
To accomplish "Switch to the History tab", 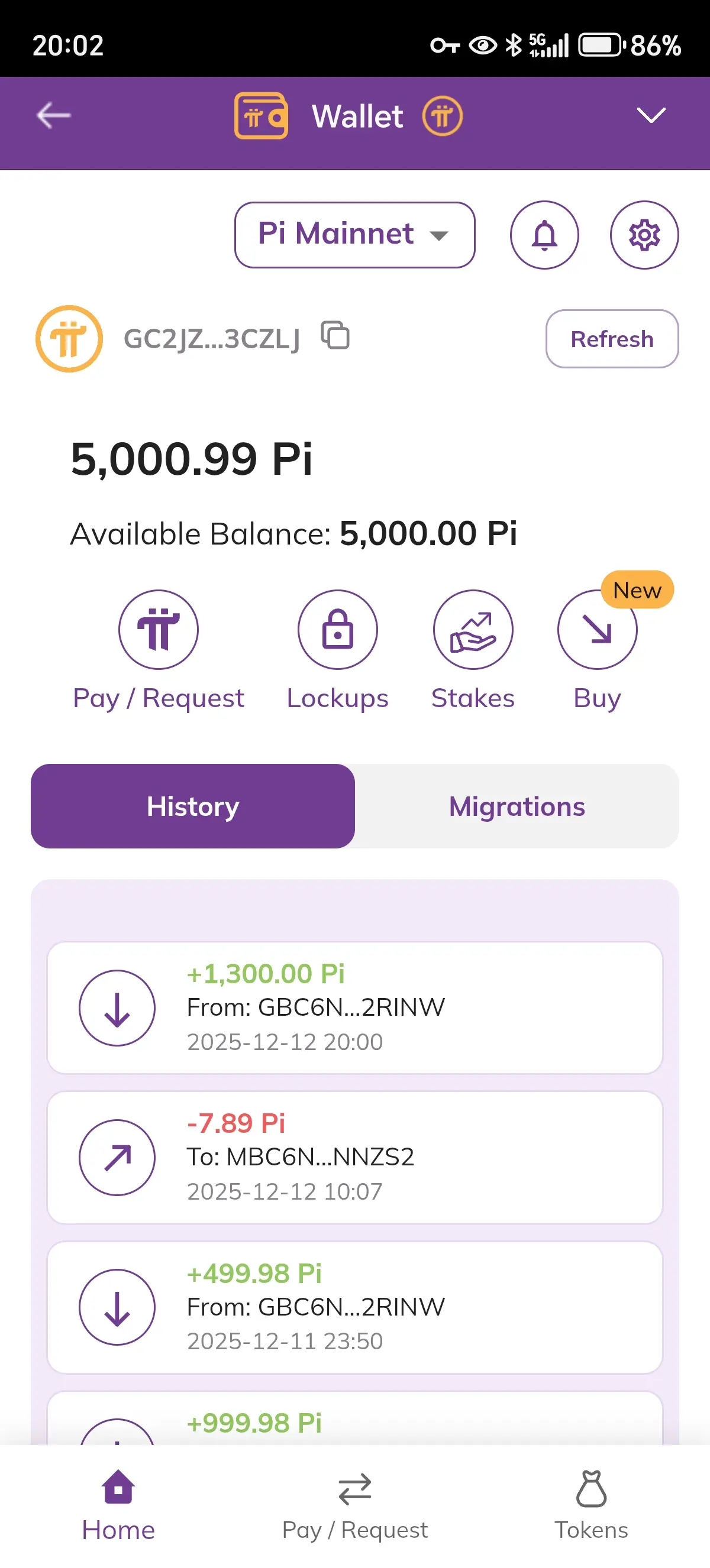I will click(192, 806).
